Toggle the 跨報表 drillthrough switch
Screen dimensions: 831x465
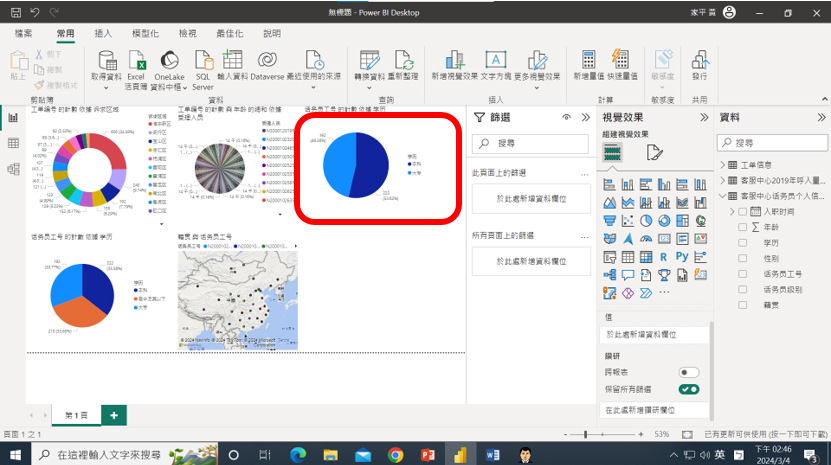[x=688, y=372]
